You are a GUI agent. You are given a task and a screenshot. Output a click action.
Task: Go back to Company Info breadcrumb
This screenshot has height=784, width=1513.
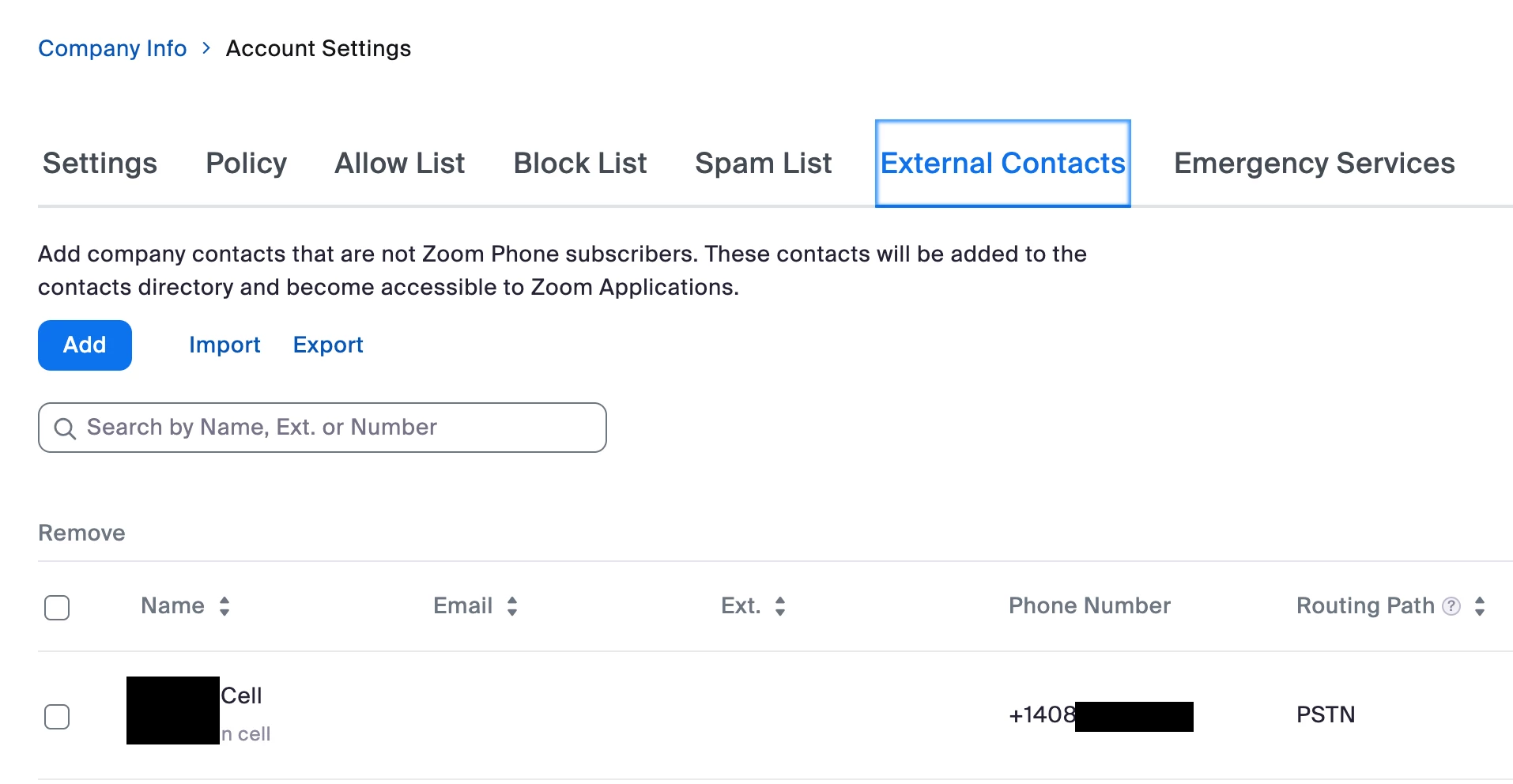[112, 48]
